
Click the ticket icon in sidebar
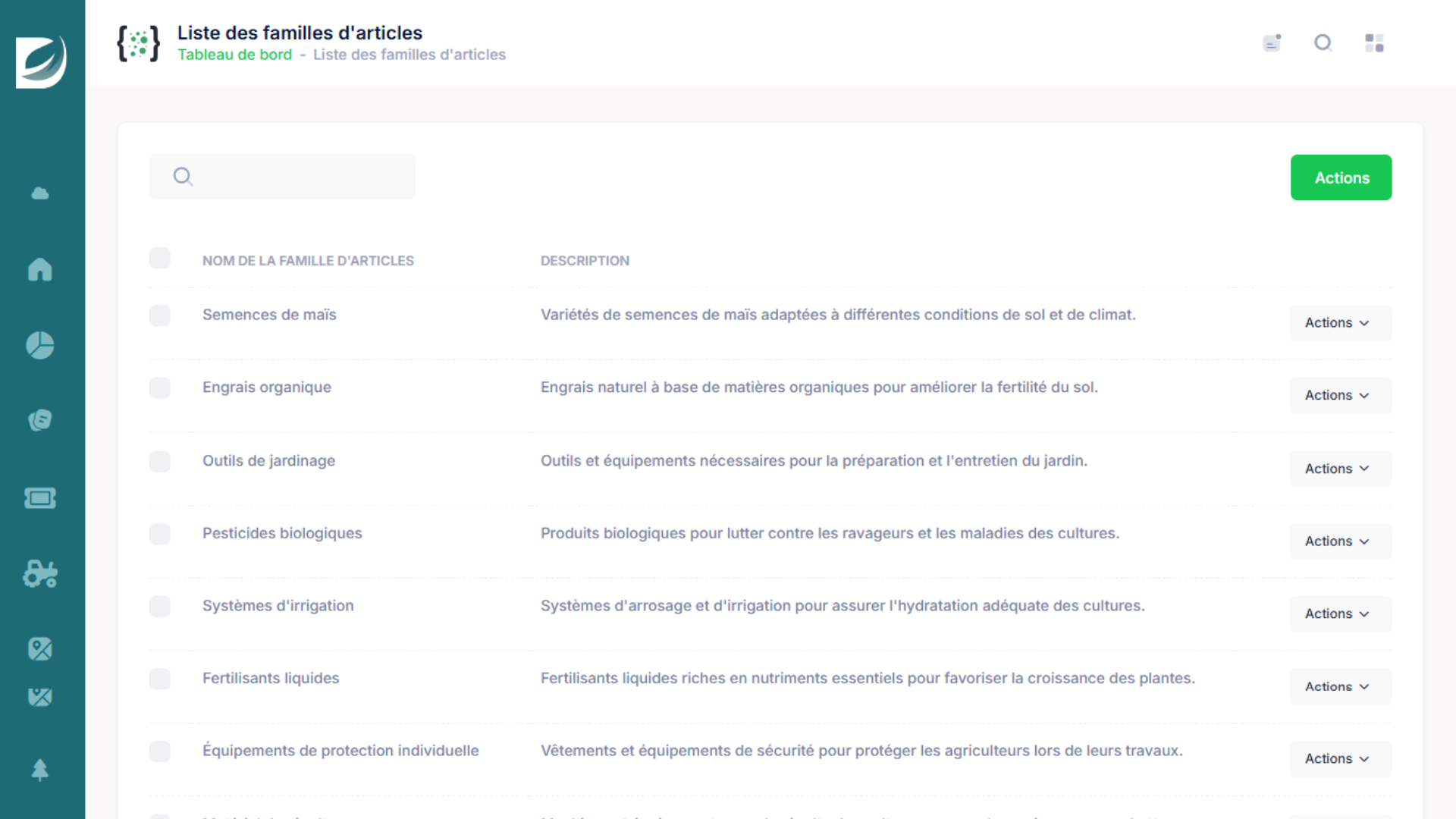pyautogui.click(x=40, y=498)
